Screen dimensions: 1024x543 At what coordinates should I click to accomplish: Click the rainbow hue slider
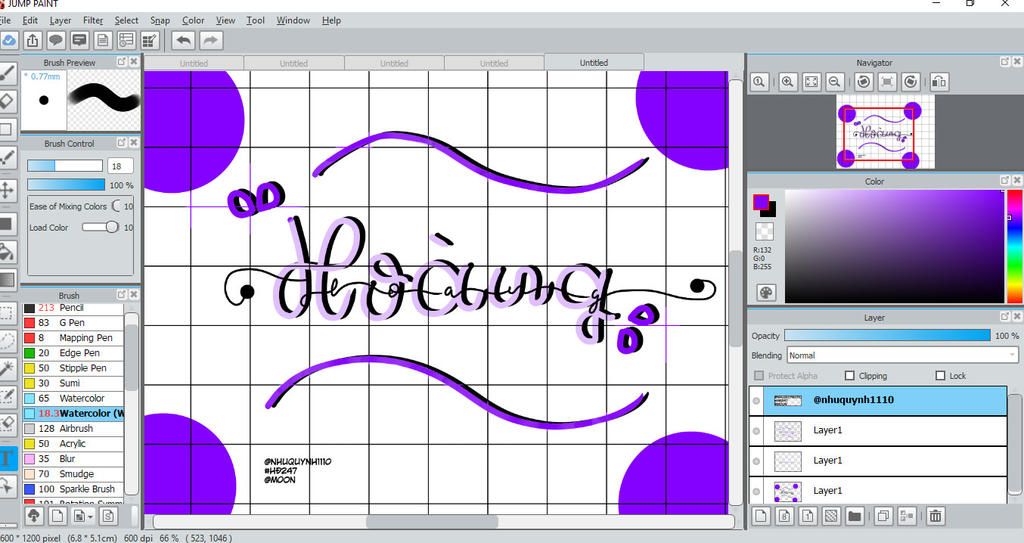click(x=1014, y=246)
